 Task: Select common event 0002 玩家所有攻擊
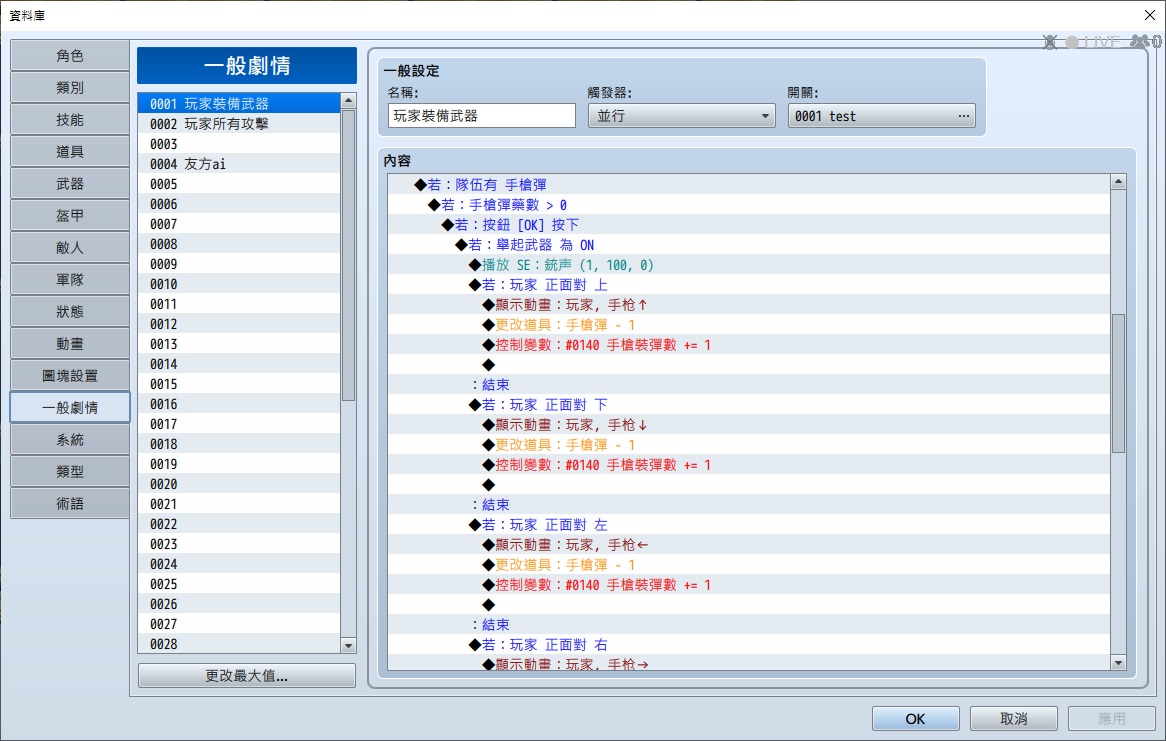[x=239, y=124]
